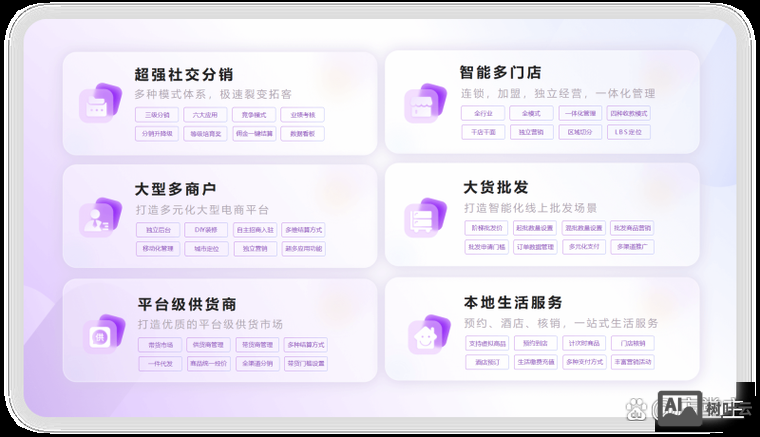760x437 pixels.
Task: Open the 大型多商户 heading
Action: coord(175,189)
